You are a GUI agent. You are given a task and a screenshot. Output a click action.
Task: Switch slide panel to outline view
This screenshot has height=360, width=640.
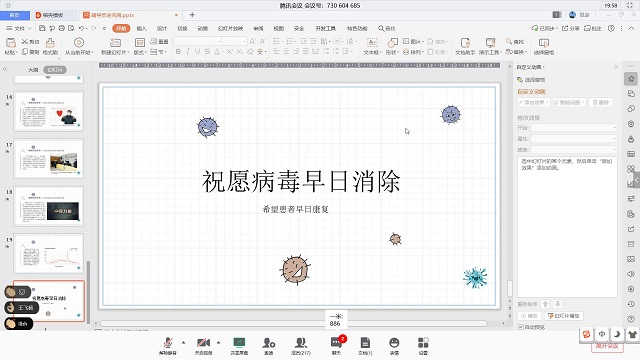(x=33, y=70)
